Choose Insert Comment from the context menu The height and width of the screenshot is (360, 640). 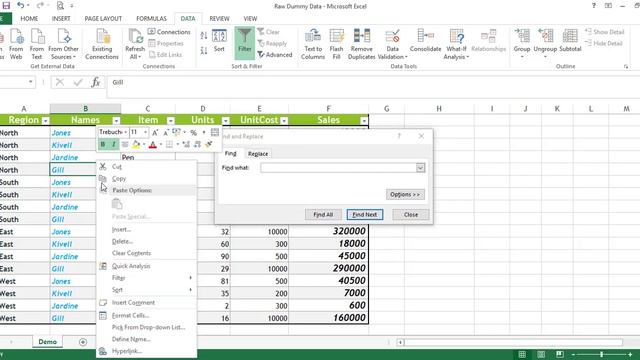(133, 303)
